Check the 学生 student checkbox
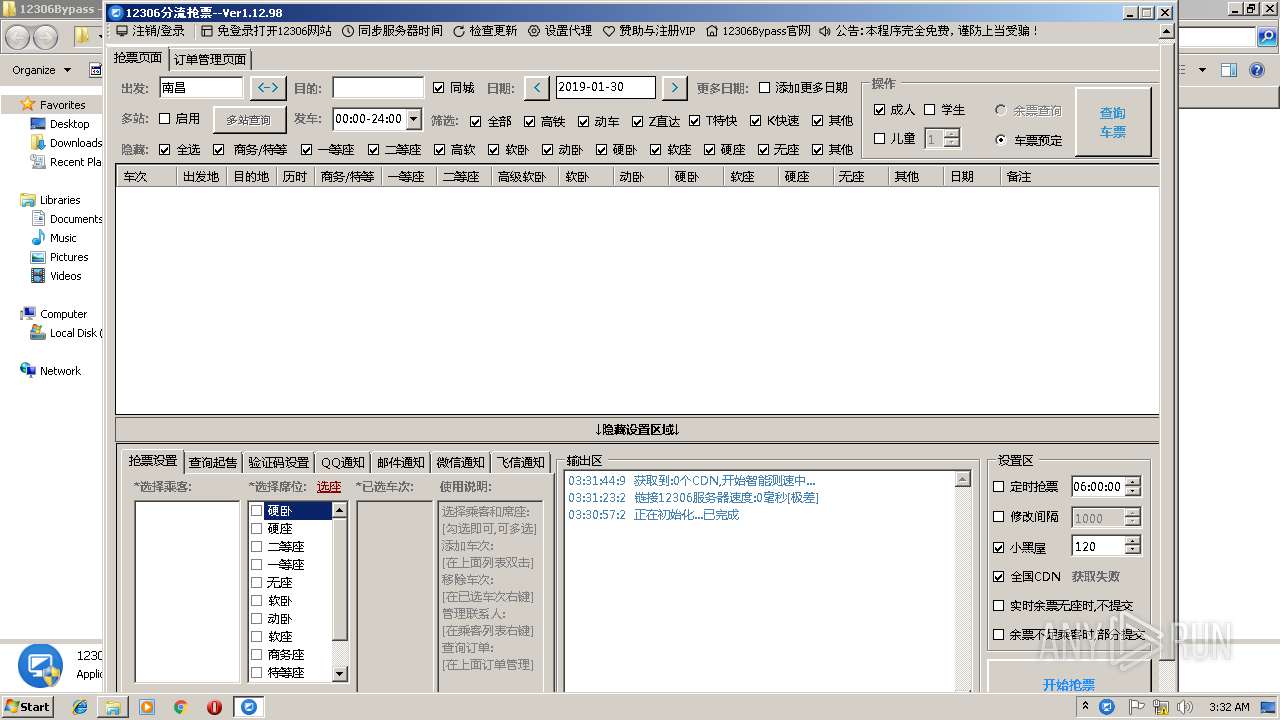Screen dimensions: 1280x720 coord(930,110)
